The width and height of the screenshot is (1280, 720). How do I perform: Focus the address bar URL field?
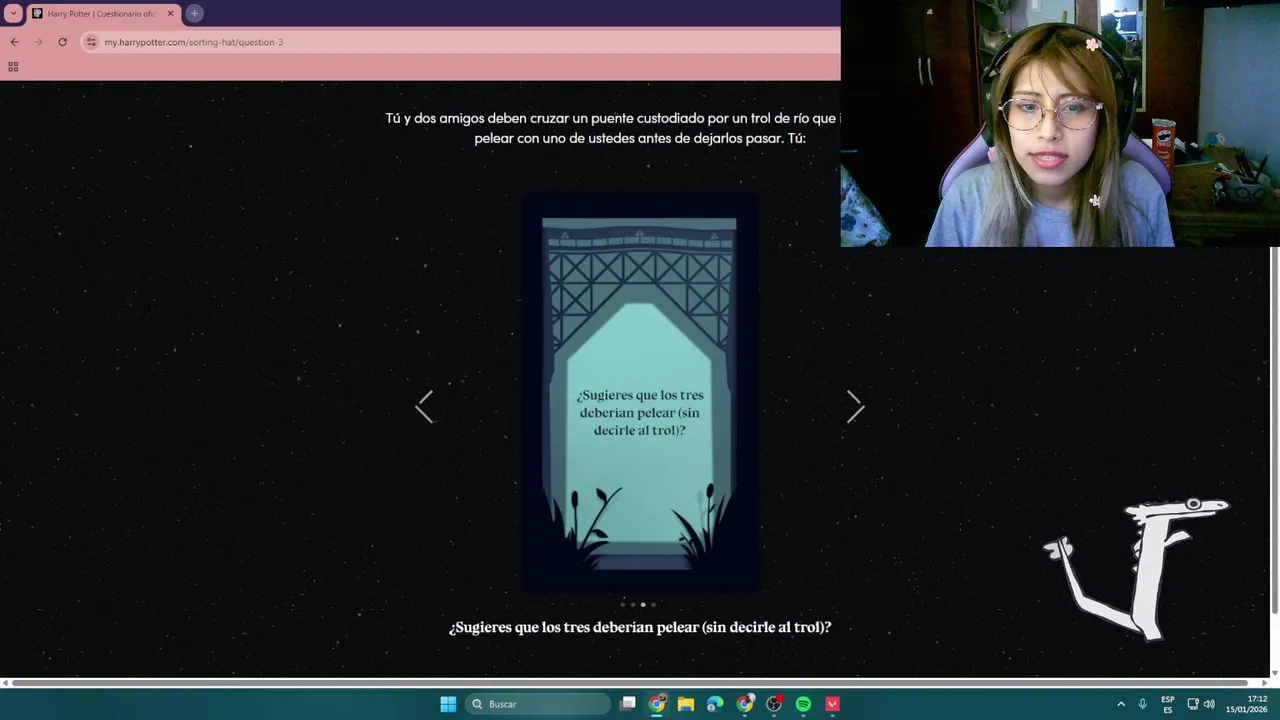click(x=460, y=42)
